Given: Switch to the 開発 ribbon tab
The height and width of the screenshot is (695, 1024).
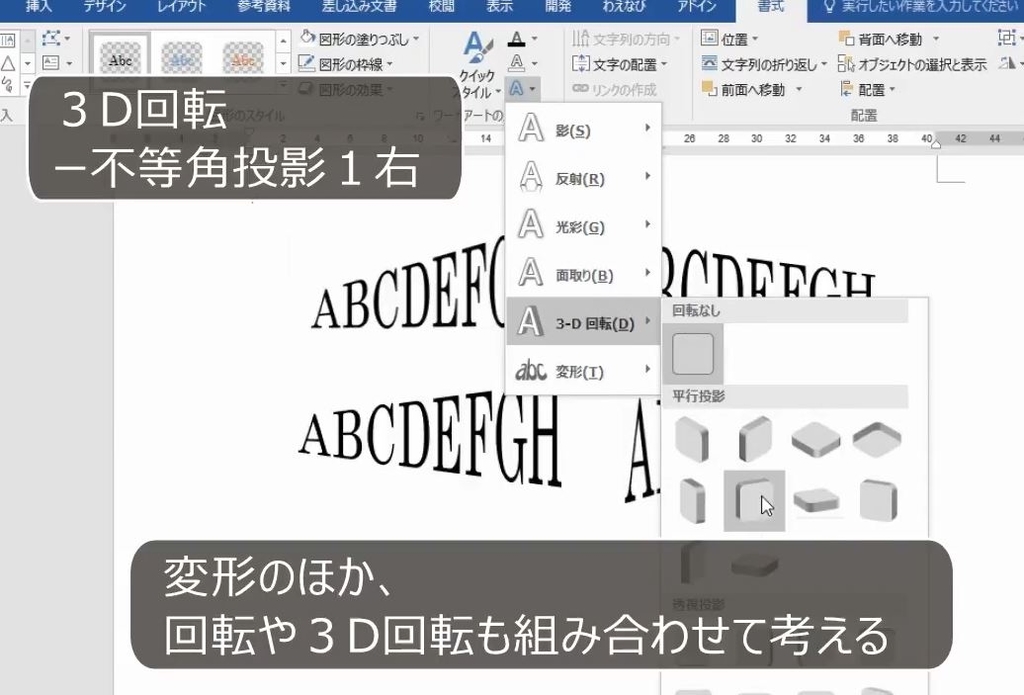Looking at the screenshot, I should [558, 7].
